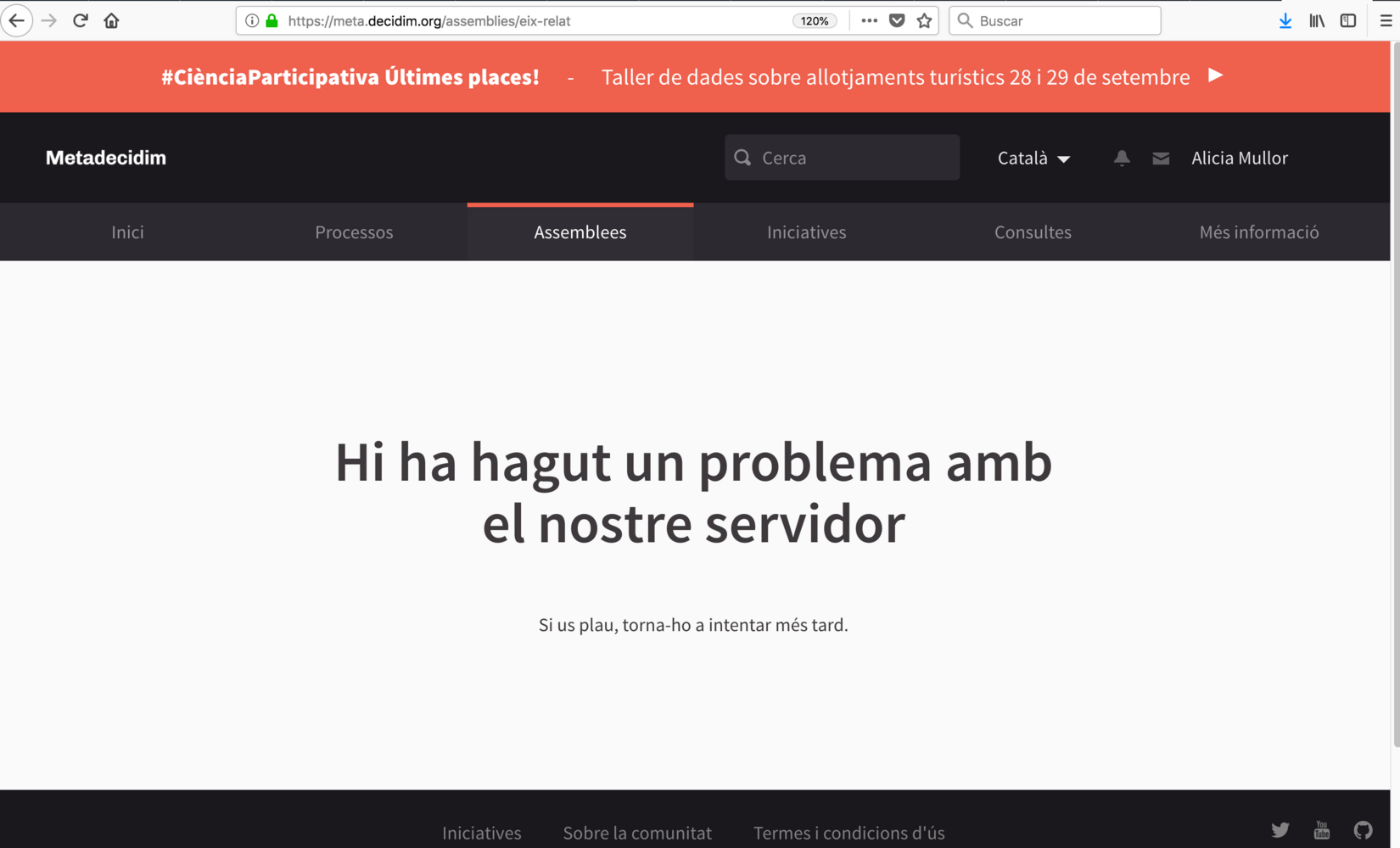Reload the page in the browser
This screenshot has width=1400, height=848.
click(81, 20)
